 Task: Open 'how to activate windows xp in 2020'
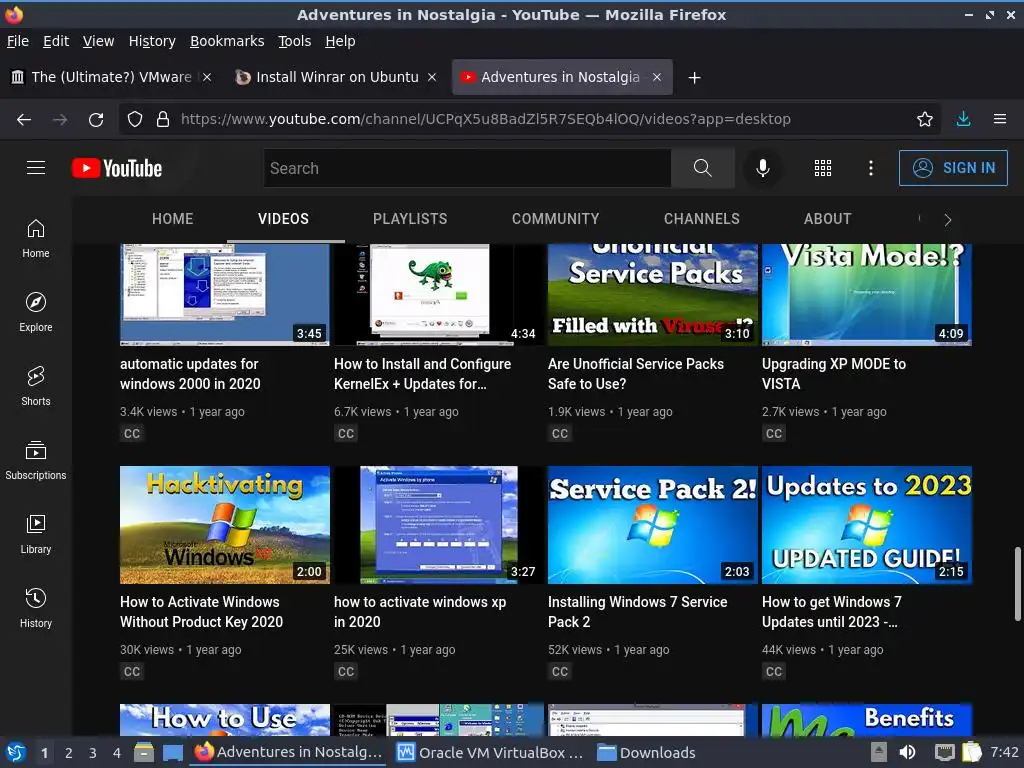coord(420,611)
